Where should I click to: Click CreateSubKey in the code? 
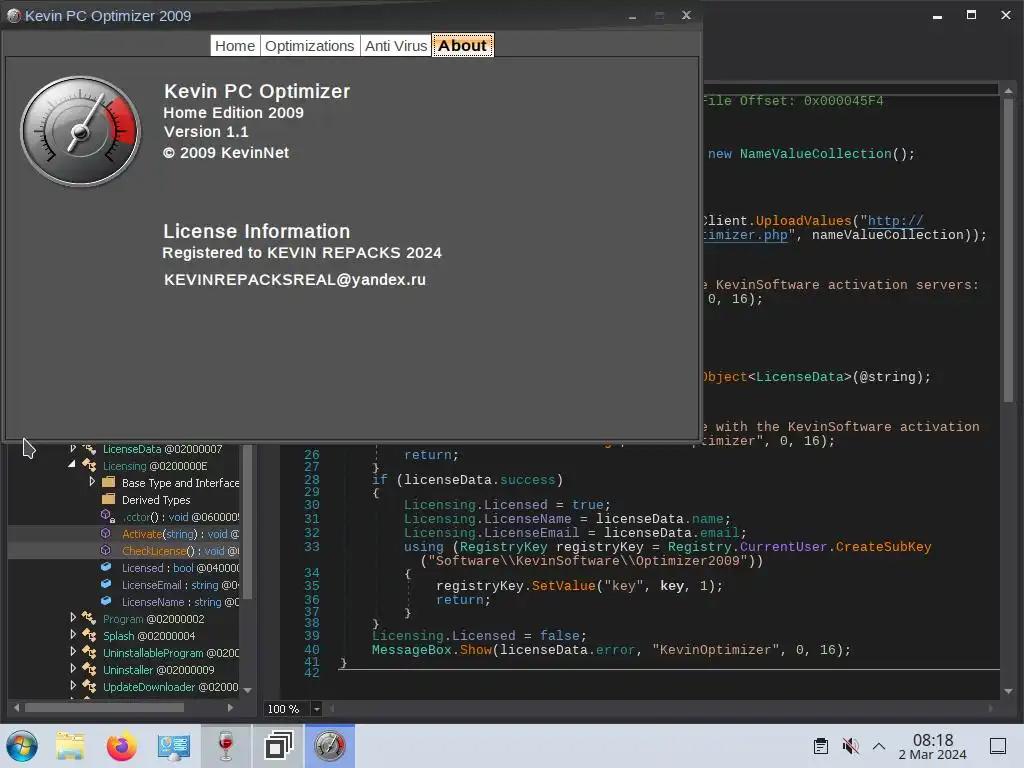(883, 547)
